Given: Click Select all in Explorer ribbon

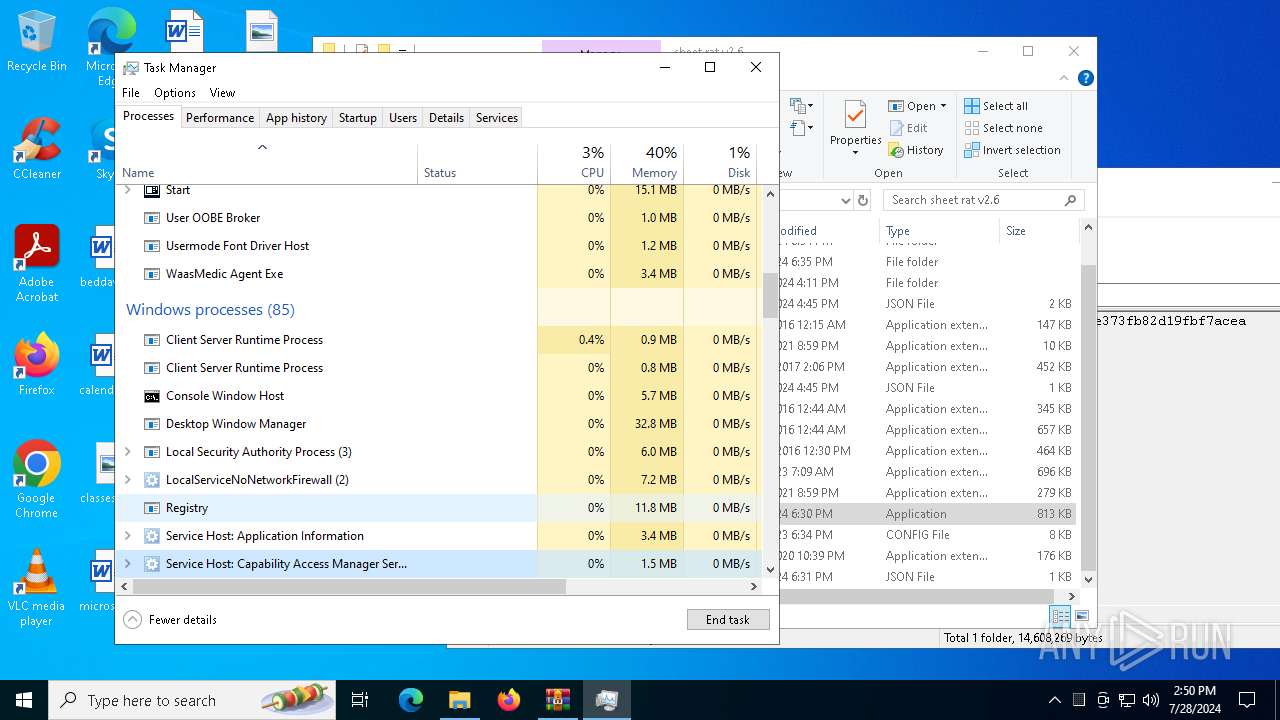Looking at the screenshot, I should point(996,106).
